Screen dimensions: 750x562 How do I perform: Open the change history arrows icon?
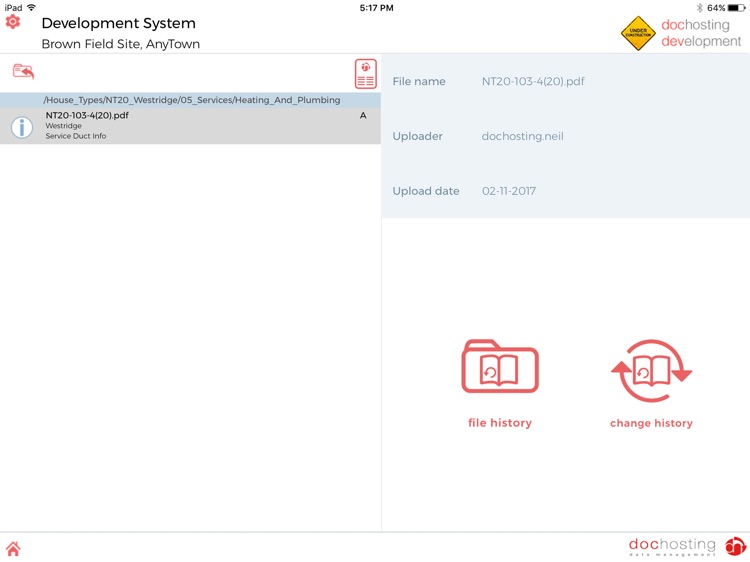pos(651,371)
